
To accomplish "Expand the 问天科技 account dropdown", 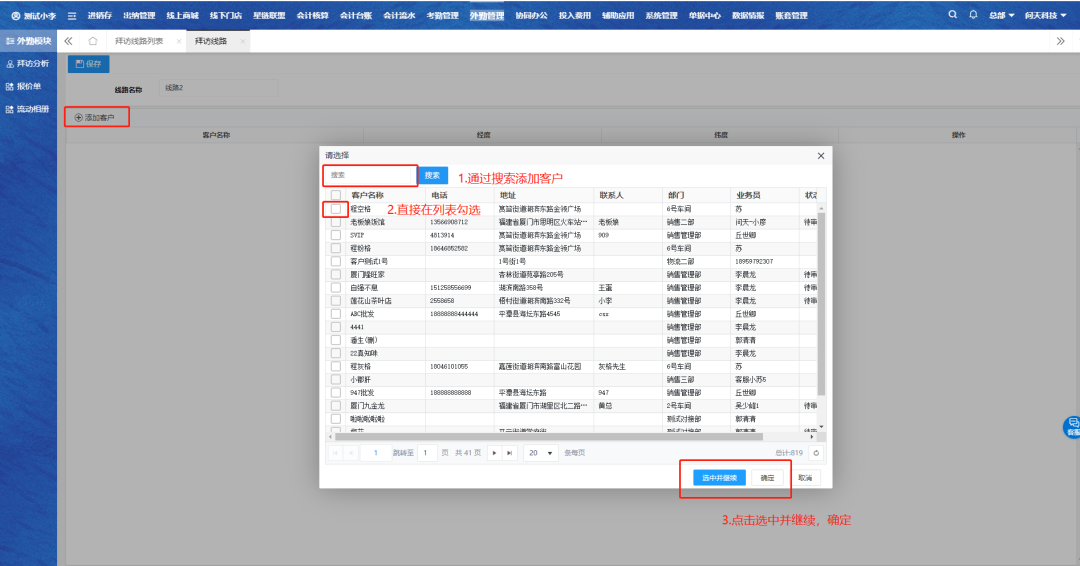I will (x=1048, y=16).
